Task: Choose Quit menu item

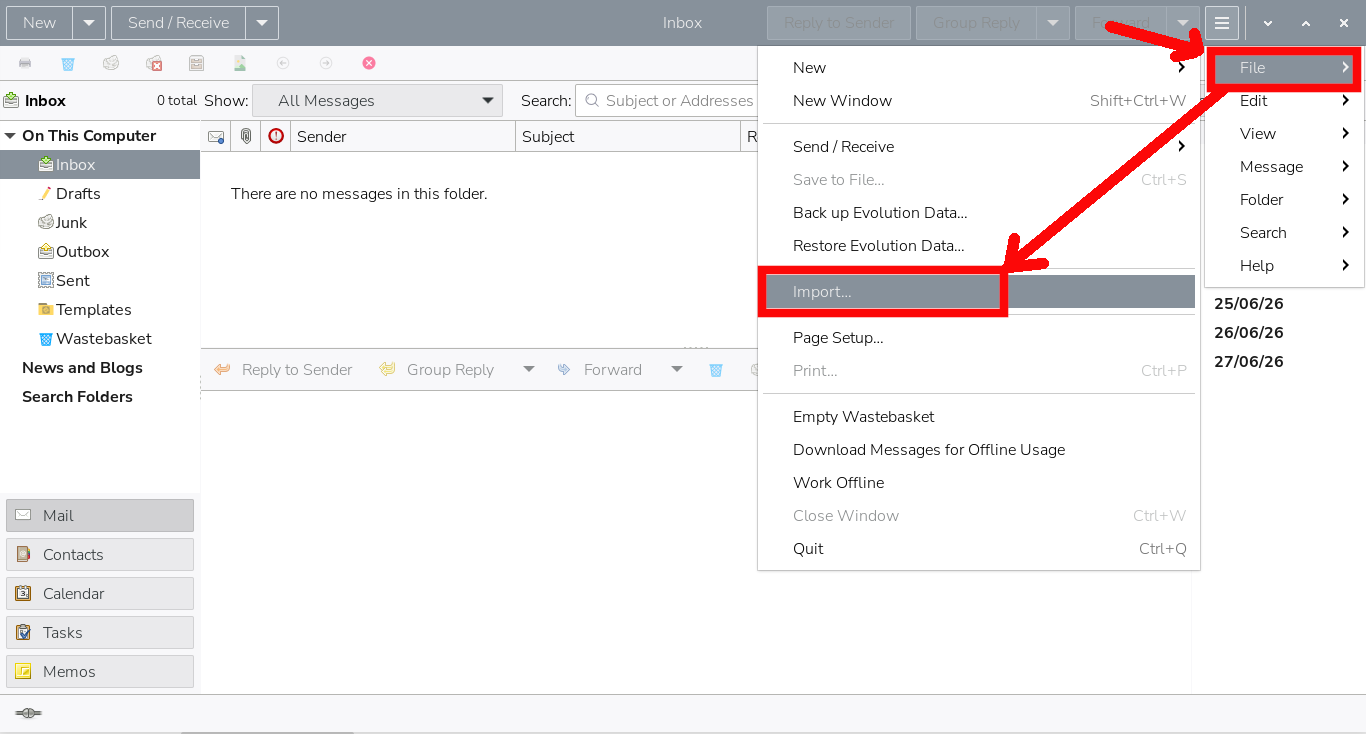Action: [979, 549]
